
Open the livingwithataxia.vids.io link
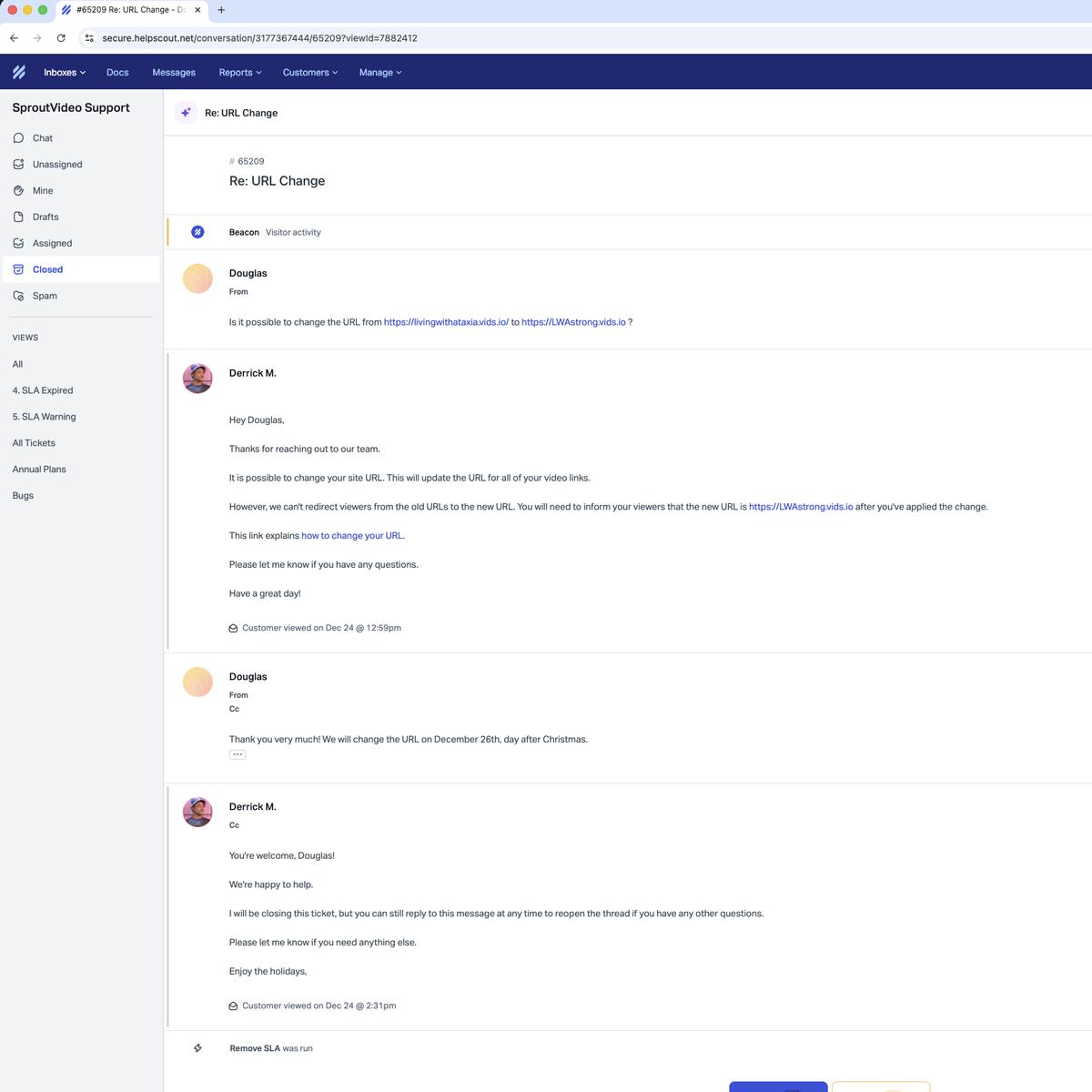pyautogui.click(x=446, y=322)
